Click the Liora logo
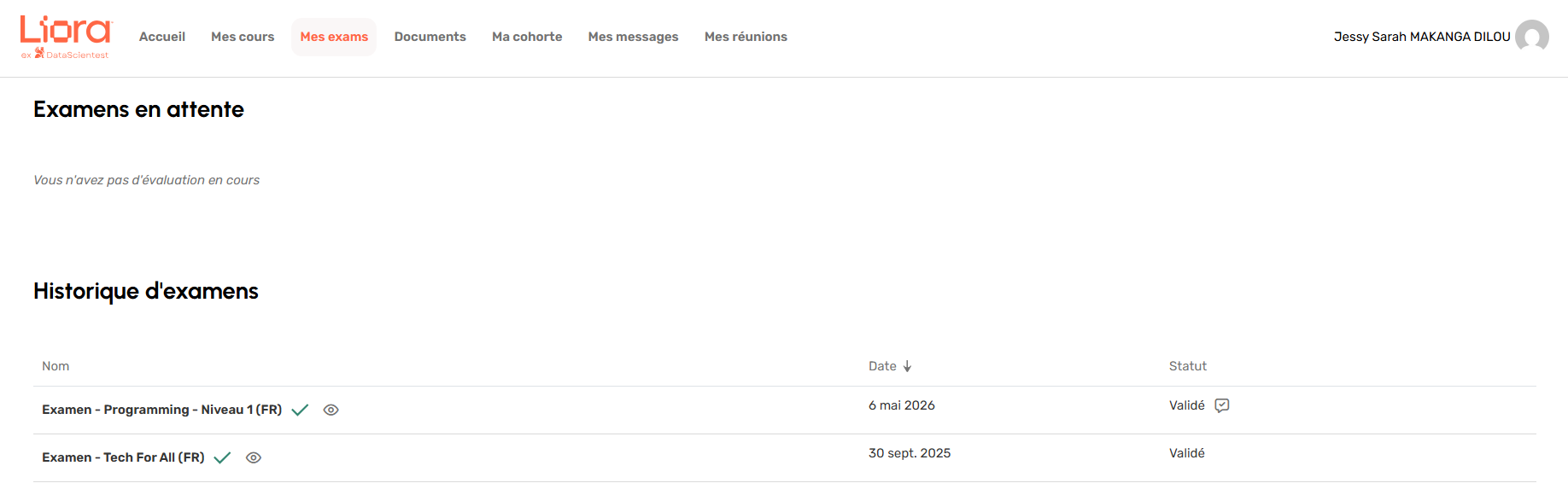This screenshot has width=1568, height=489. (66, 37)
